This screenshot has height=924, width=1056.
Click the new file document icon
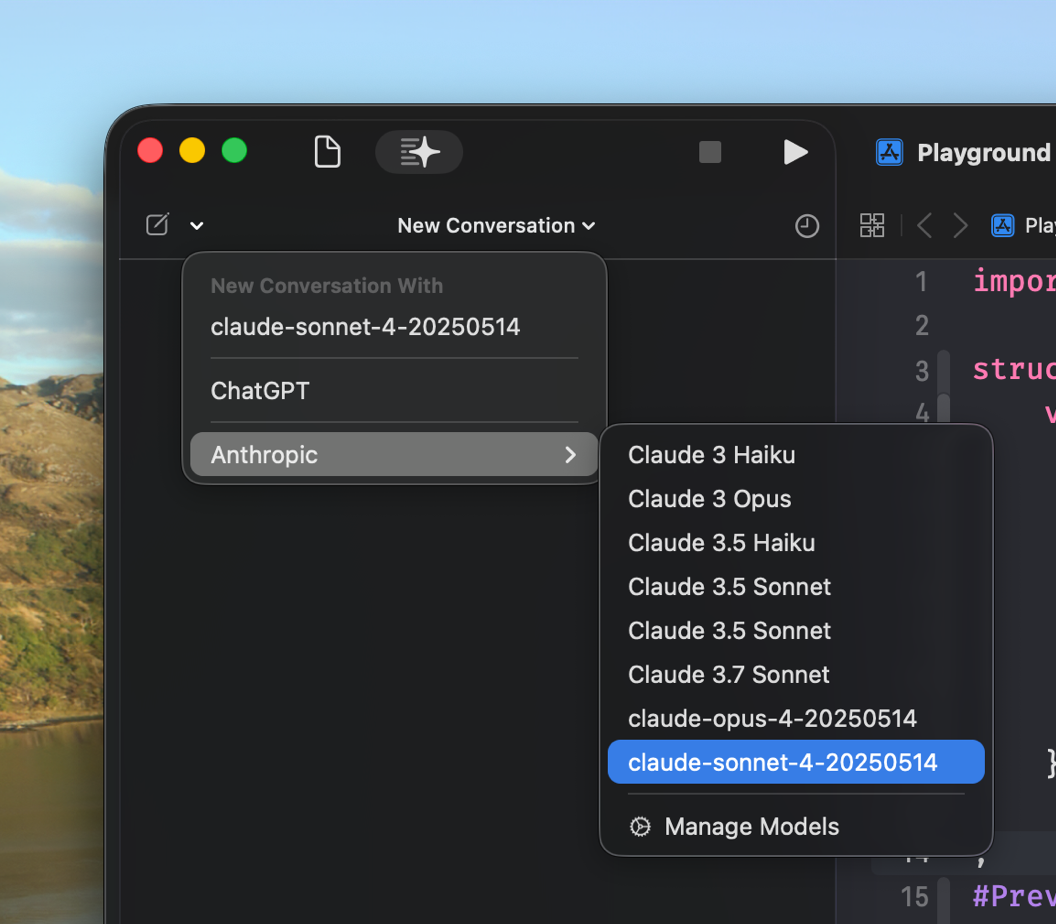327,152
